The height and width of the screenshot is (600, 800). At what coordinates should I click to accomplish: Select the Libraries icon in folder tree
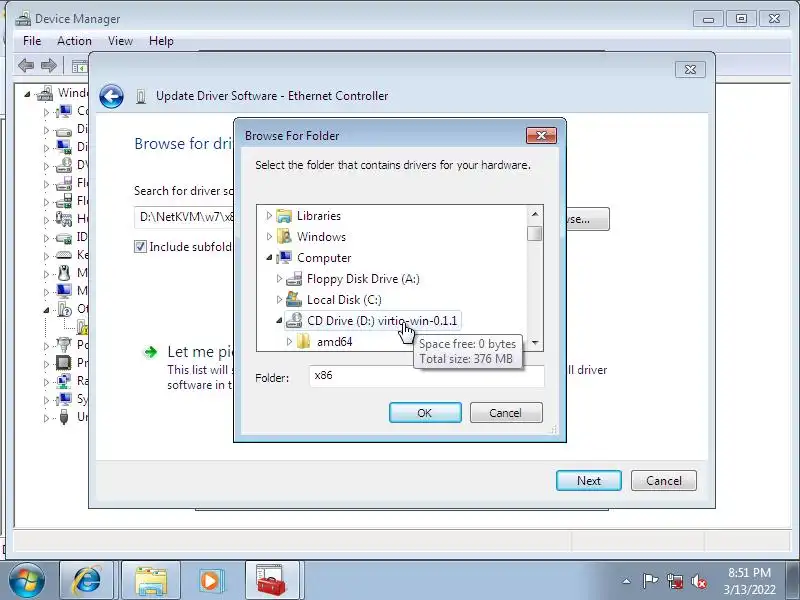coord(284,216)
